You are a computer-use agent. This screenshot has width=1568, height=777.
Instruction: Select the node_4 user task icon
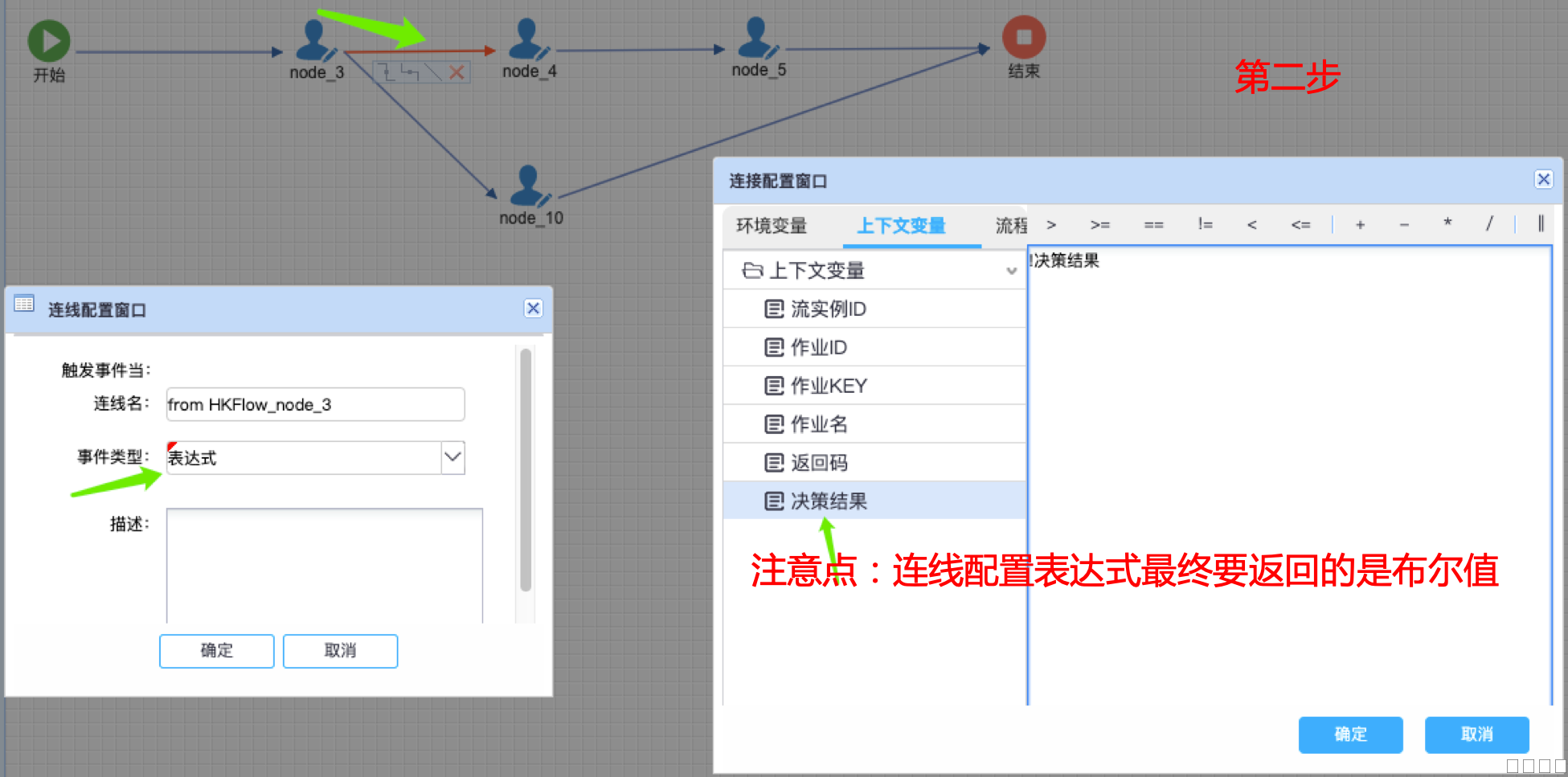pos(528,39)
